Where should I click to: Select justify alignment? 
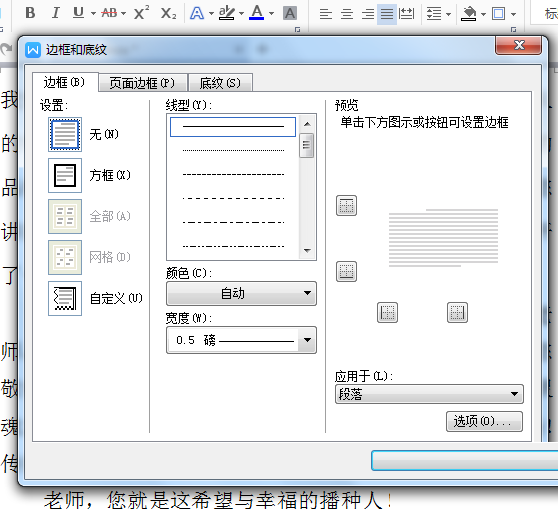tap(387, 14)
